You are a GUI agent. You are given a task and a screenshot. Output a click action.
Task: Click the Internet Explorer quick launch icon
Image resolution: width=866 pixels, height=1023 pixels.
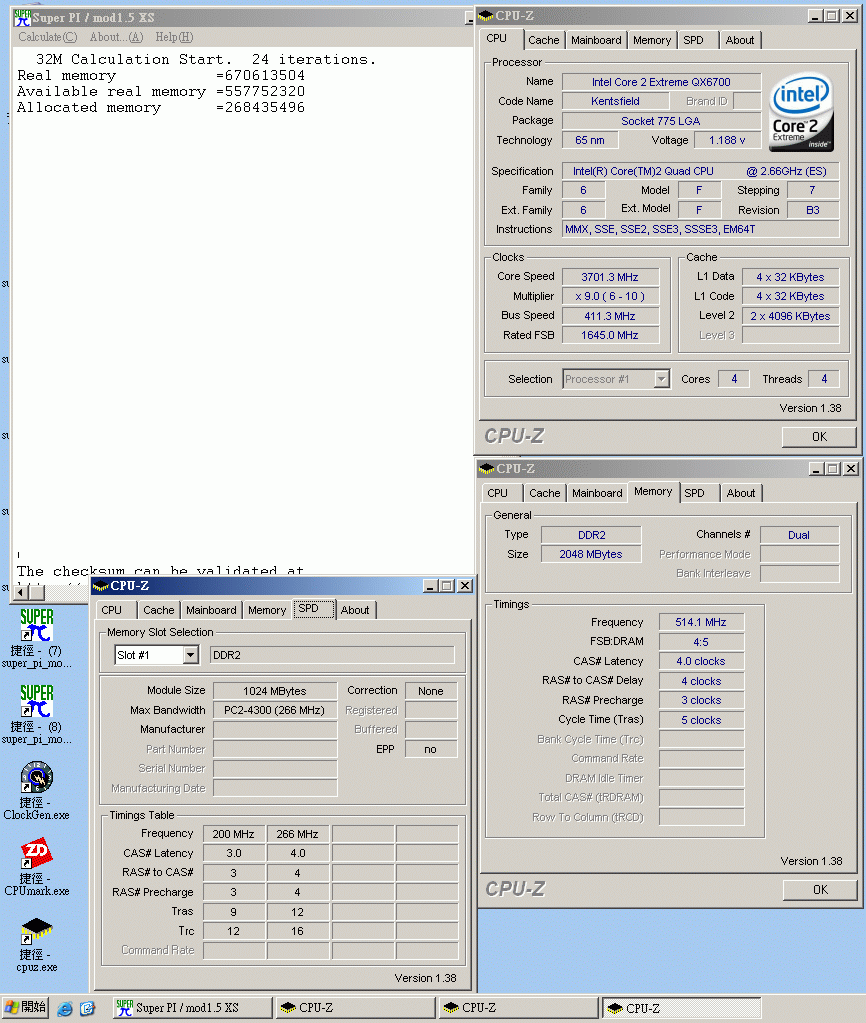(x=65, y=1009)
